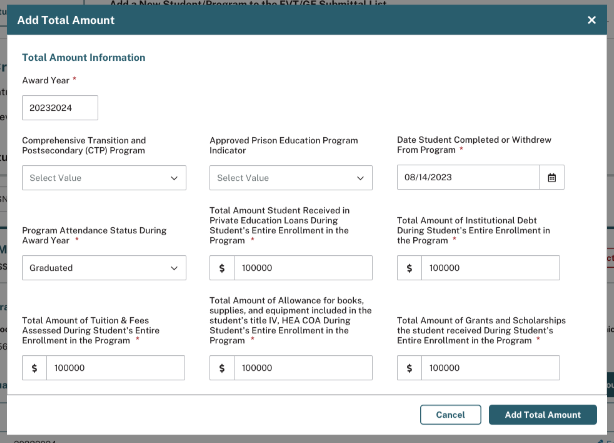
Task: Close the Add Total Amount dialog
Action: point(591,20)
